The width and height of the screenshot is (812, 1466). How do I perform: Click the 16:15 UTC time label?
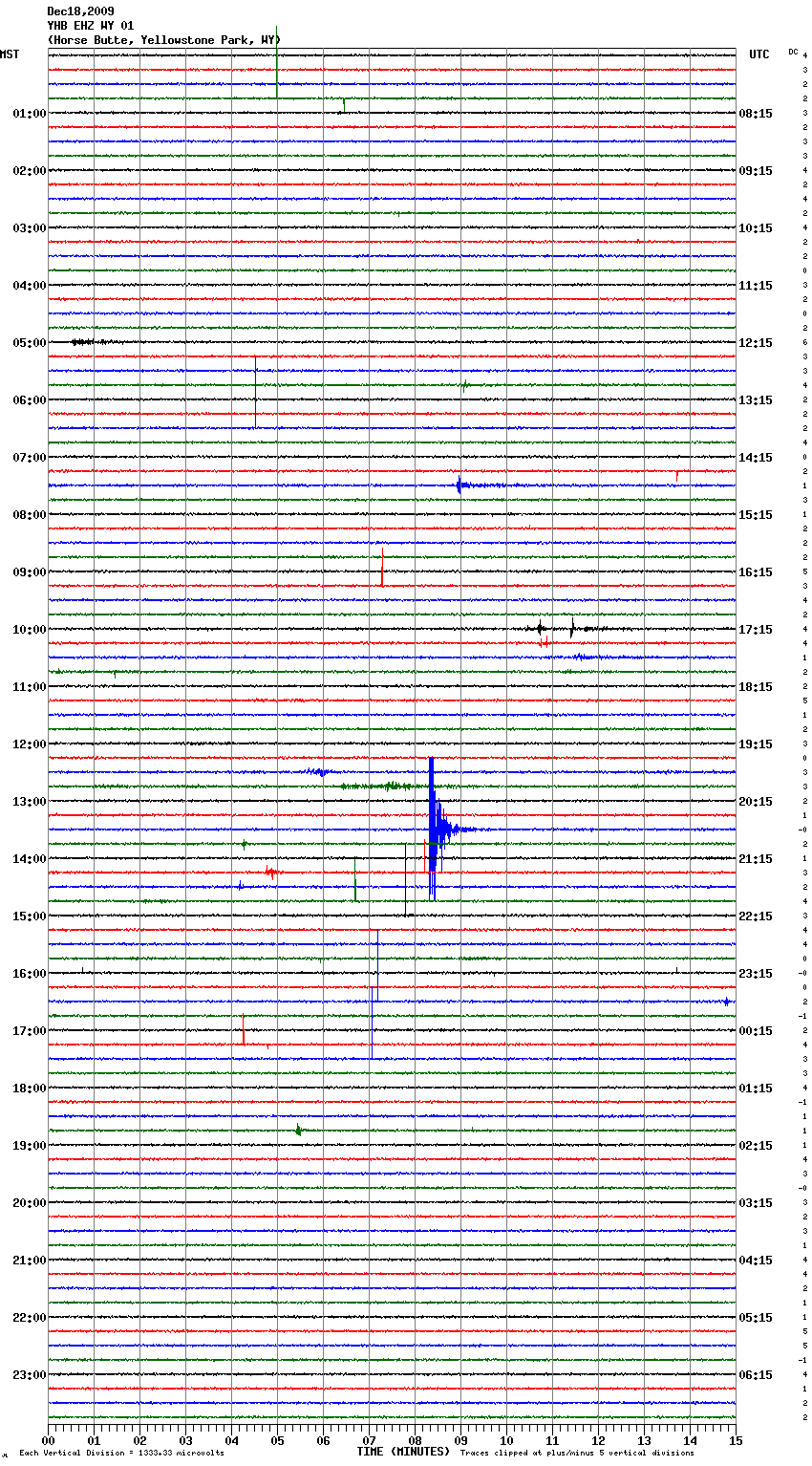point(756,572)
